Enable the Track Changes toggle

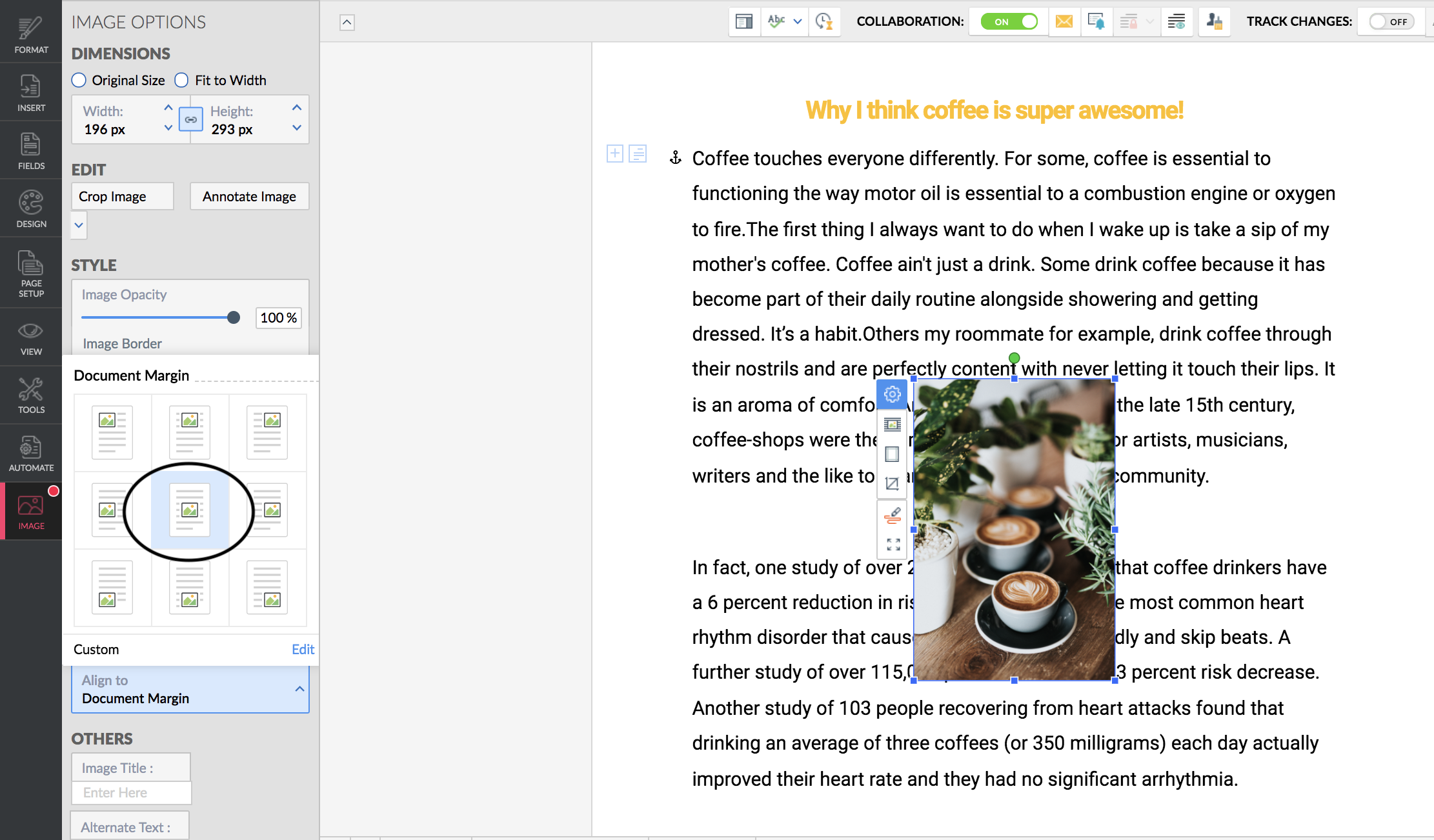coord(1391,22)
